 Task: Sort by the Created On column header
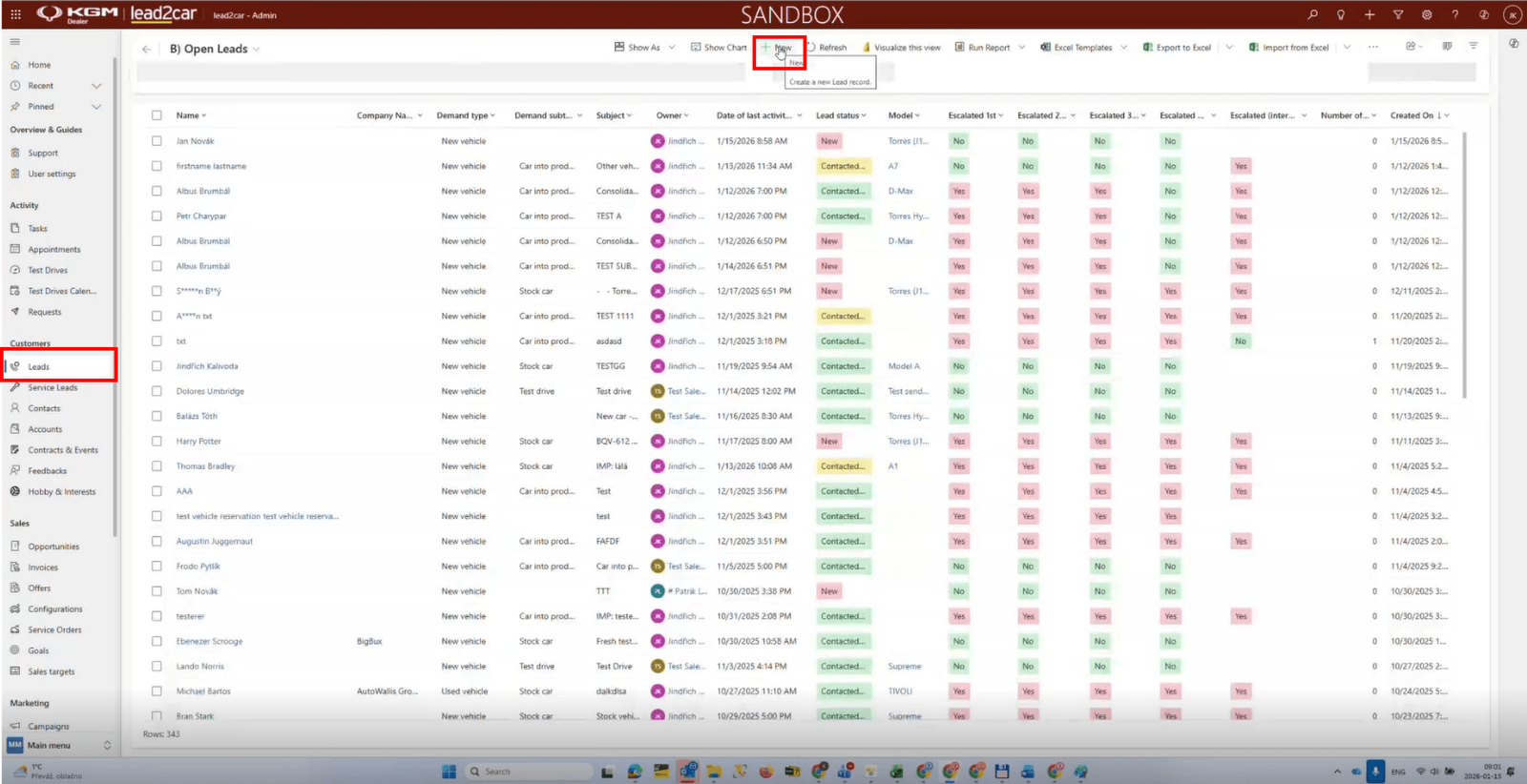1412,115
